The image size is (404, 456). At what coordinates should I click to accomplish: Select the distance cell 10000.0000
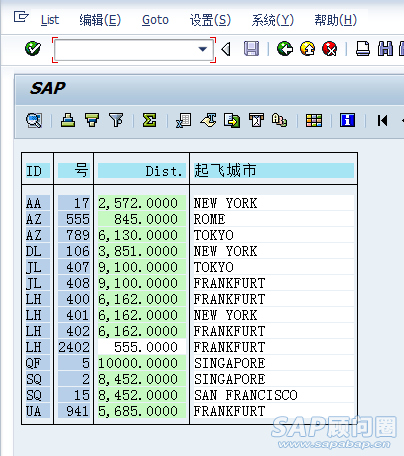coord(142,363)
